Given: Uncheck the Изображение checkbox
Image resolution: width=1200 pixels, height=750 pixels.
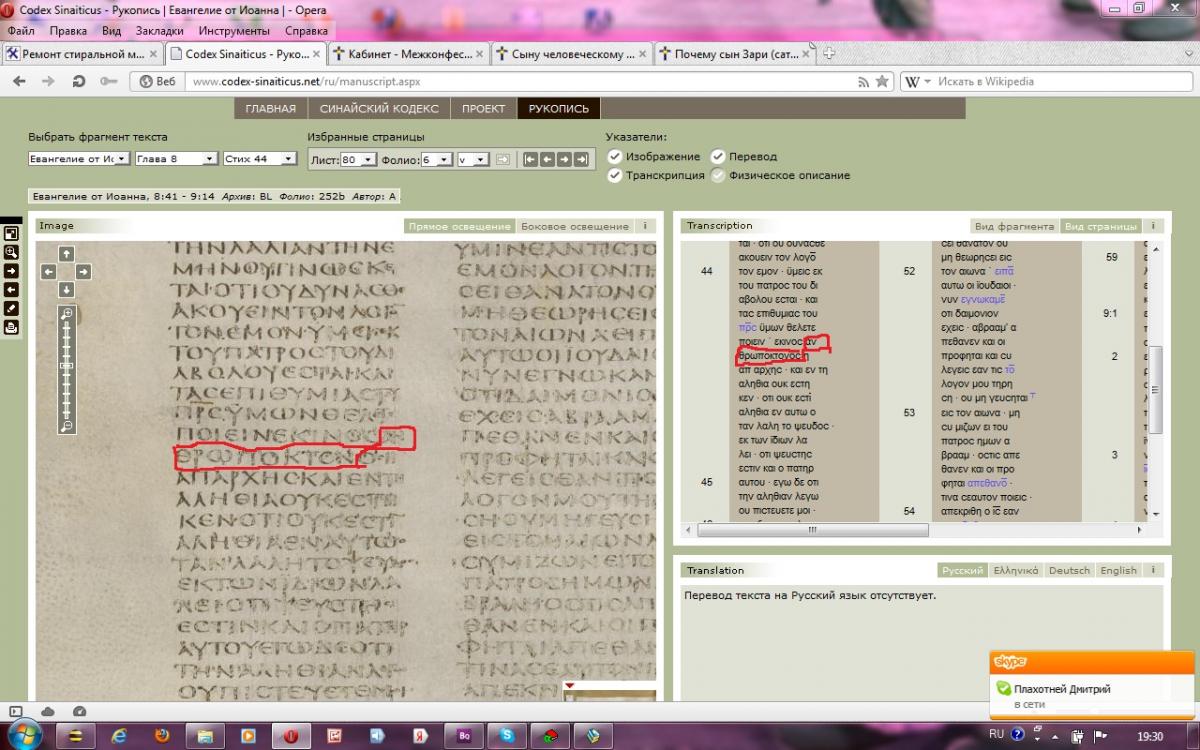Looking at the screenshot, I should click(615, 157).
